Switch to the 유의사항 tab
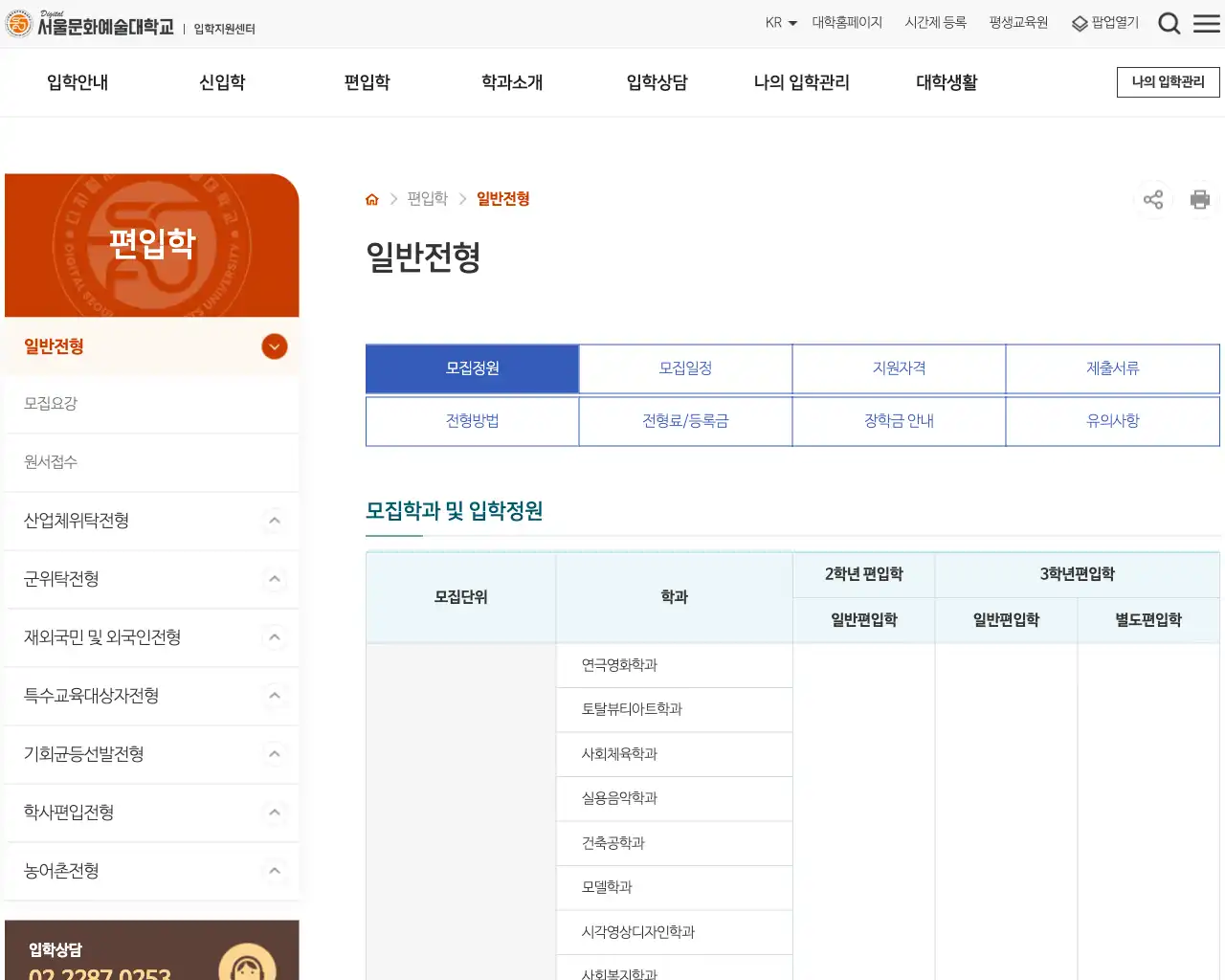1225x980 pixels. click(x=1113, y=421)
